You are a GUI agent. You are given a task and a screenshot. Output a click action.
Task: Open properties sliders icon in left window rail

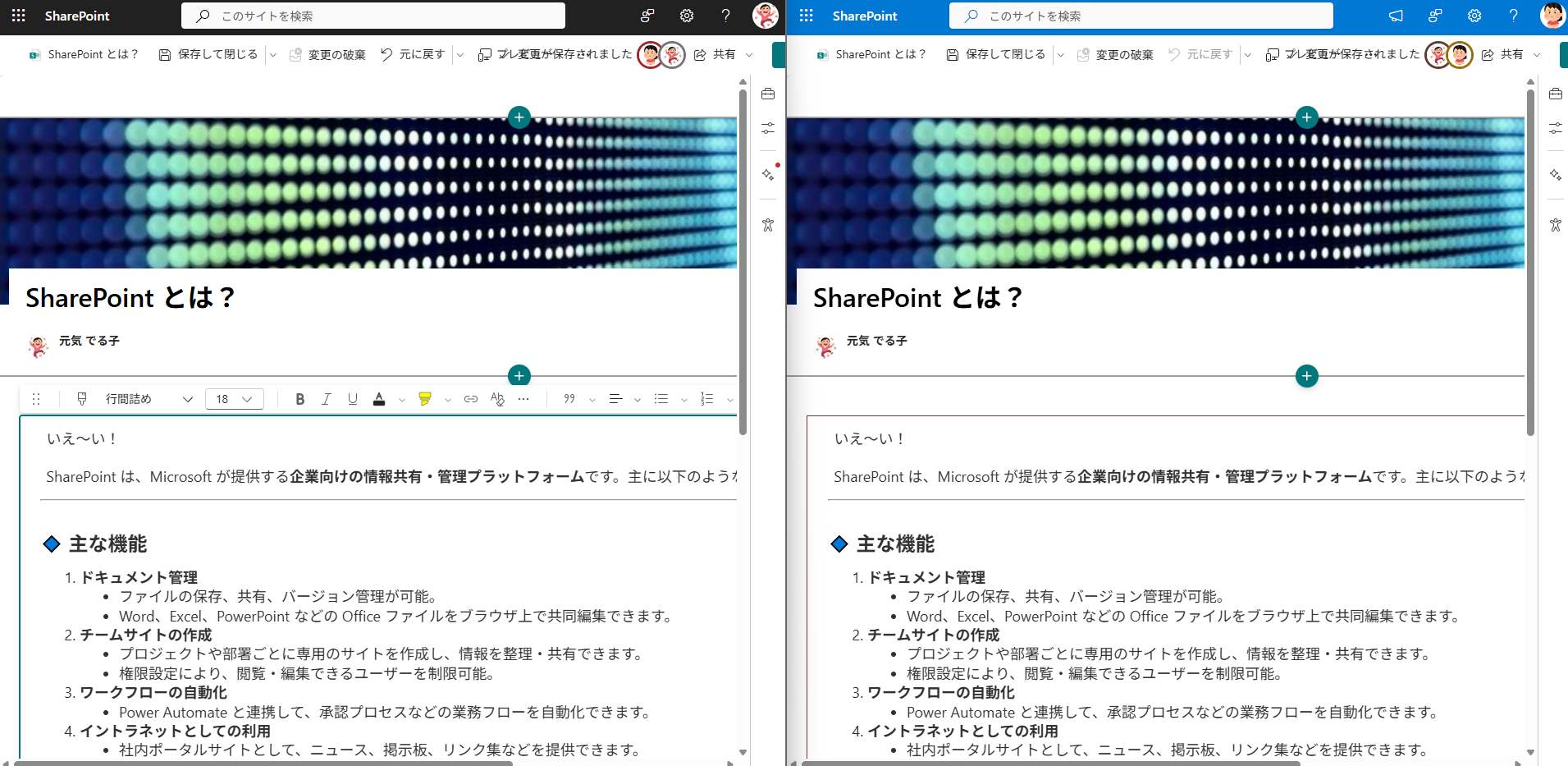click(768, 128)
